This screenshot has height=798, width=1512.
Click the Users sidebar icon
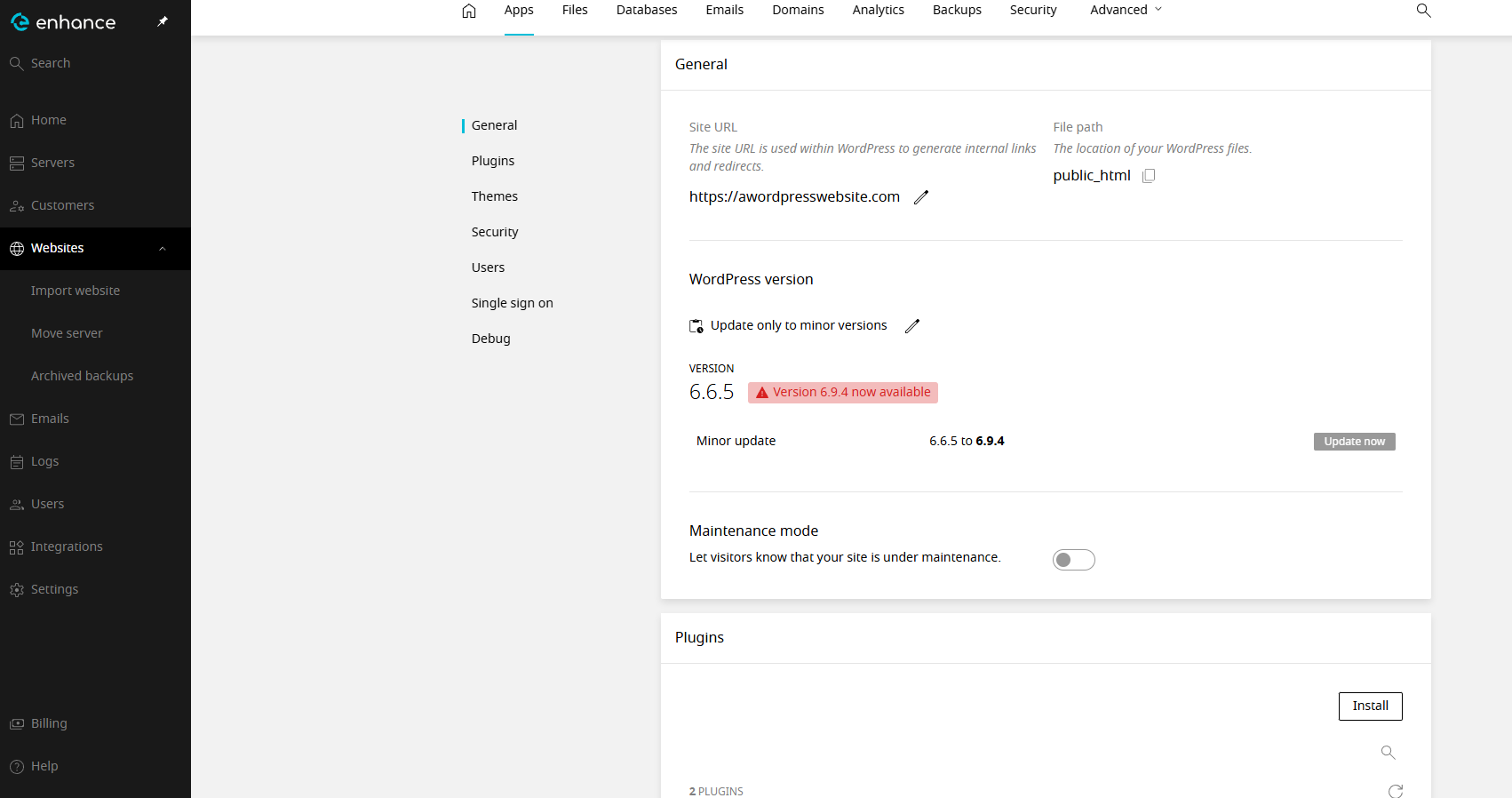(x=17, y=505)
